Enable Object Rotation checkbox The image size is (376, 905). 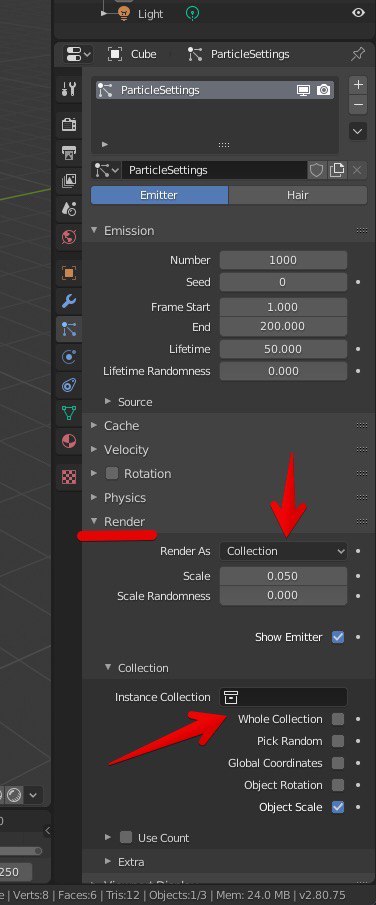338,785
